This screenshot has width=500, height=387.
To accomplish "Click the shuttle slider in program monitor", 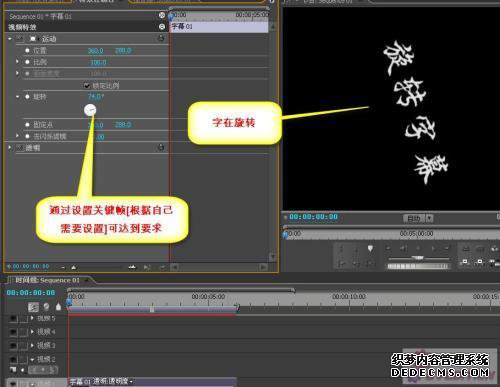I will pos(418,258).
